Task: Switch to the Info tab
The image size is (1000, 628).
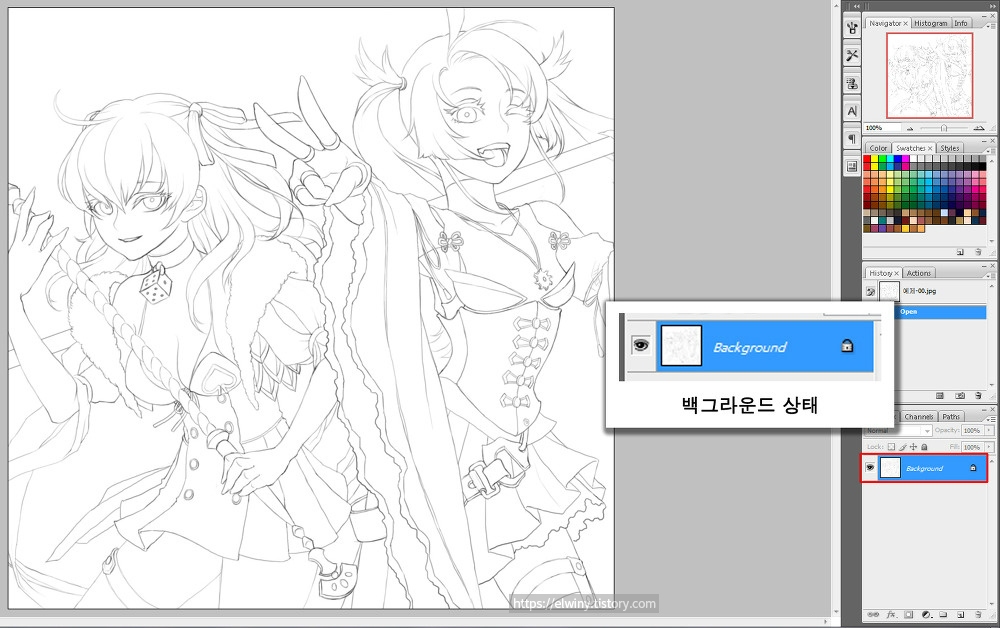Action: pyautogui.click(x=961, y=23)
